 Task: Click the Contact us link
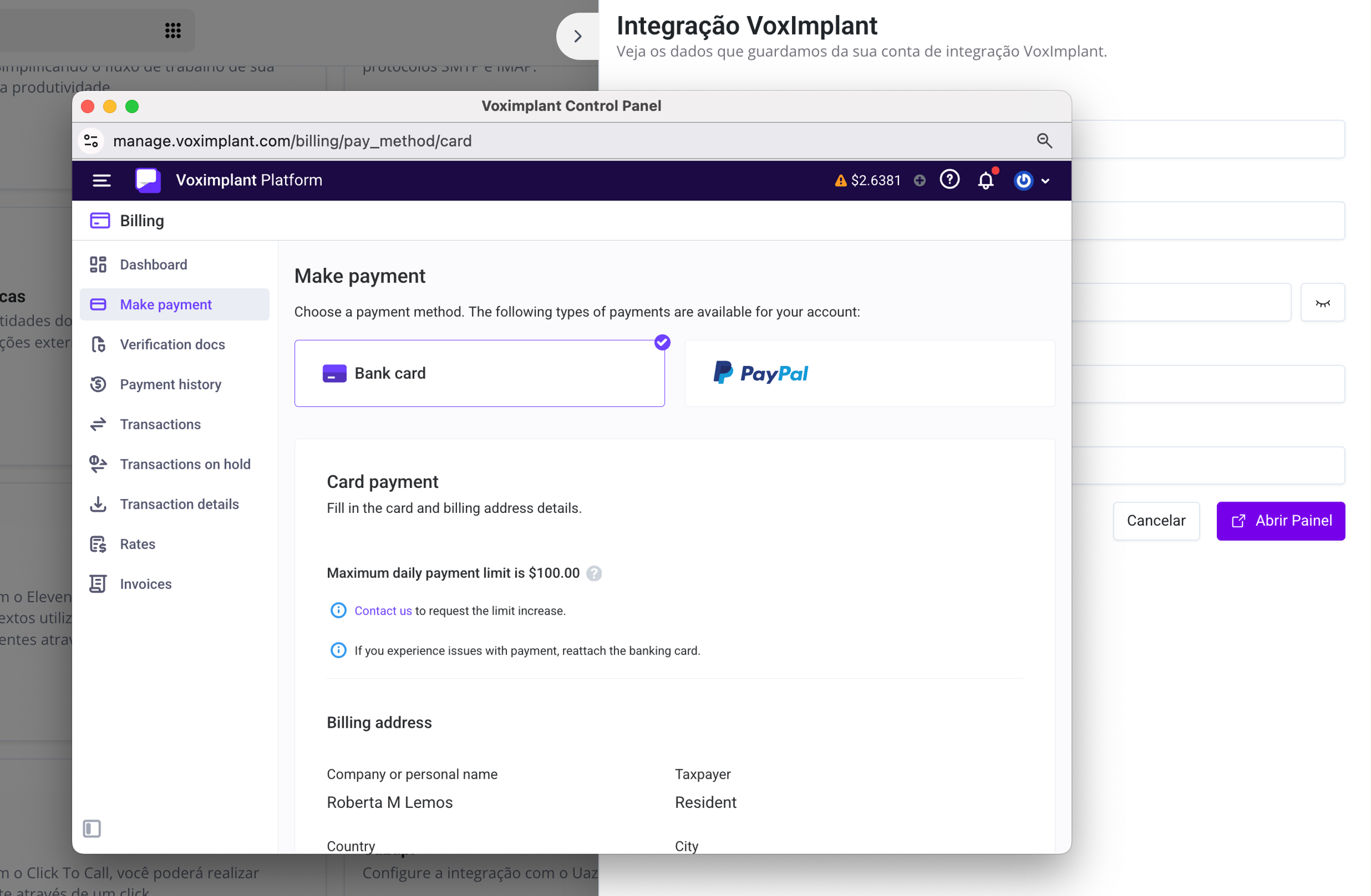click(383, 610)
